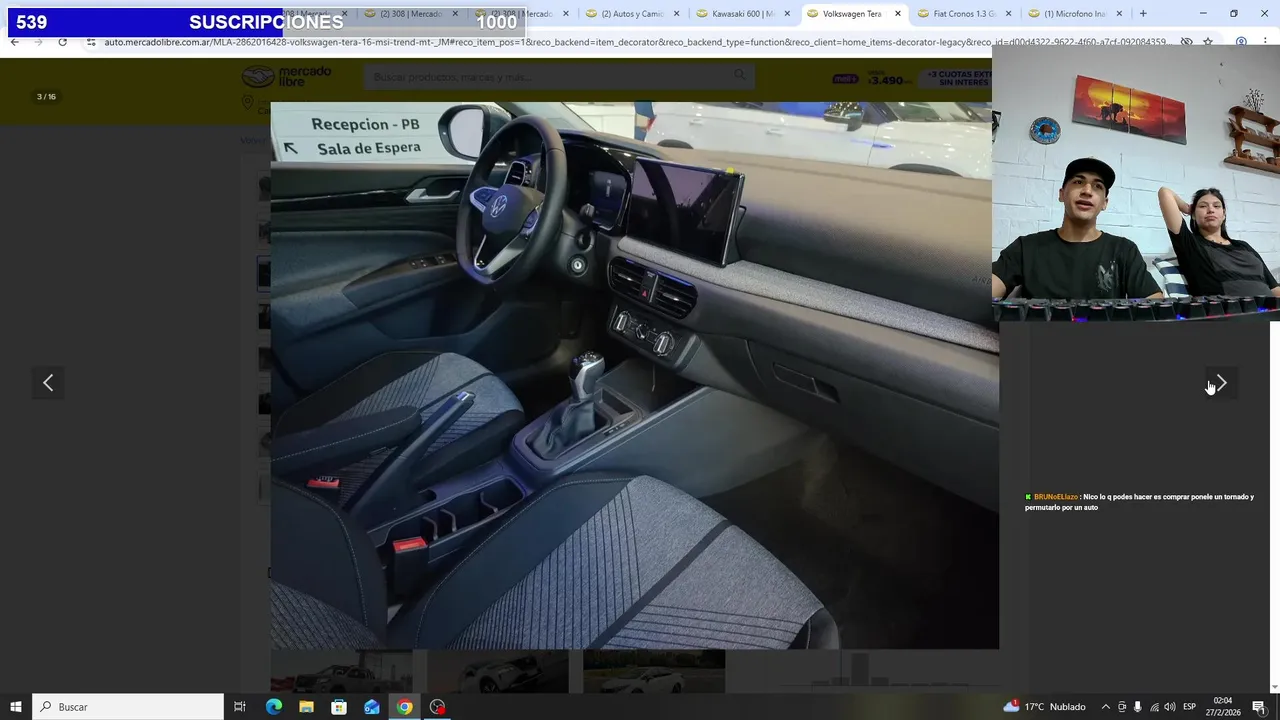The image size is (1280, 720).
Task: Expand the hidden system tray icons
Action: tap(1105, 707)
